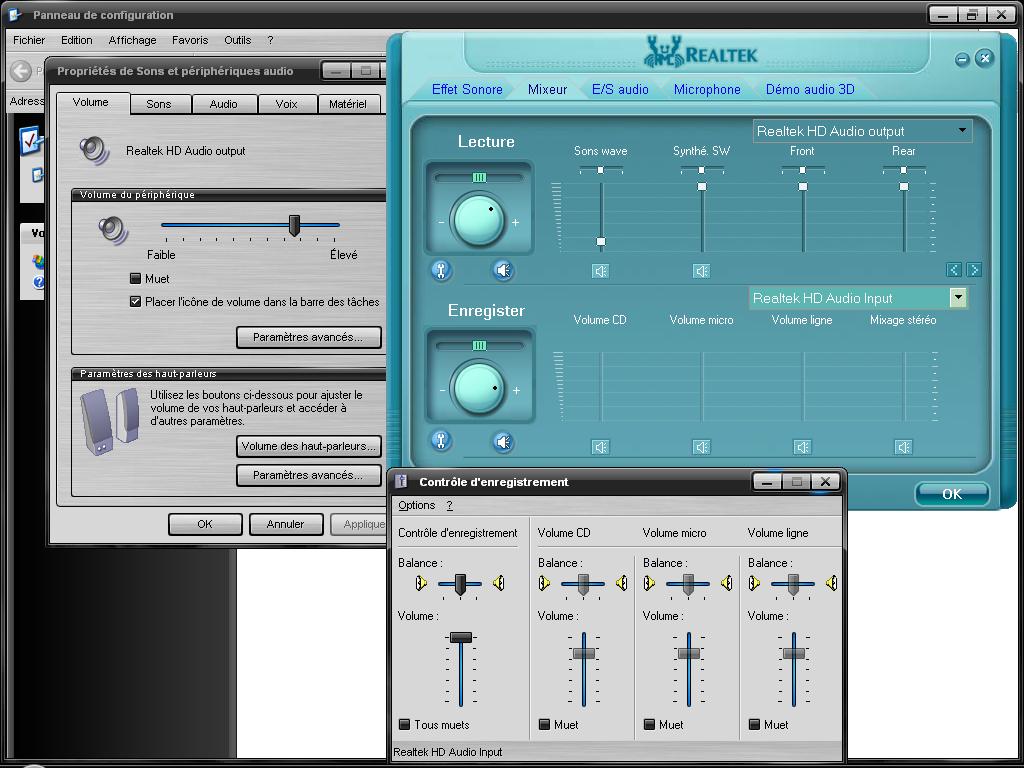This screenshot has height=768, width=1024.
Task: Mute Lecture master speaker icon in Realtek
Action: [503, 270]
